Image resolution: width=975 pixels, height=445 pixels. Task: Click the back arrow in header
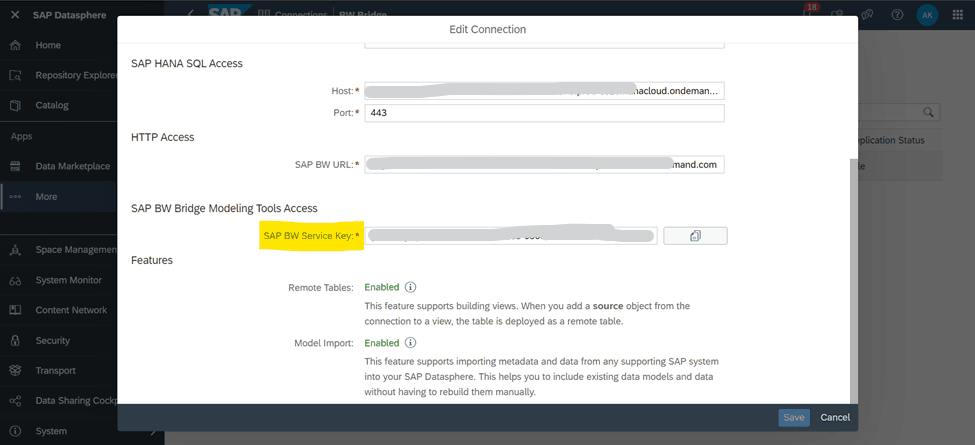pos(190,14)
